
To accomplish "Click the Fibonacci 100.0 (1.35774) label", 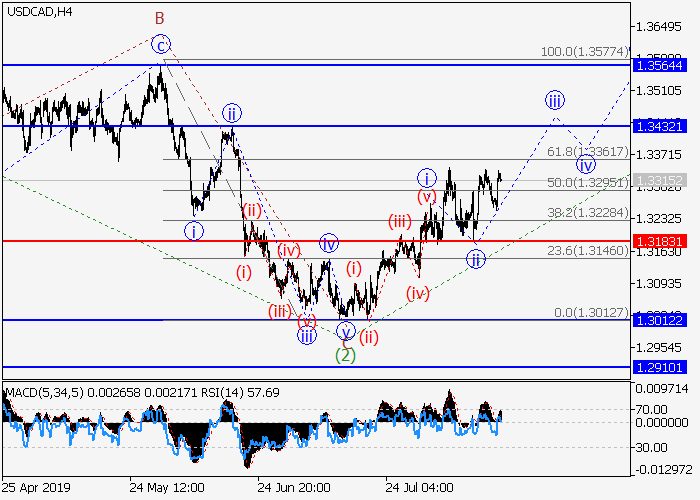I will pos(585,50).
